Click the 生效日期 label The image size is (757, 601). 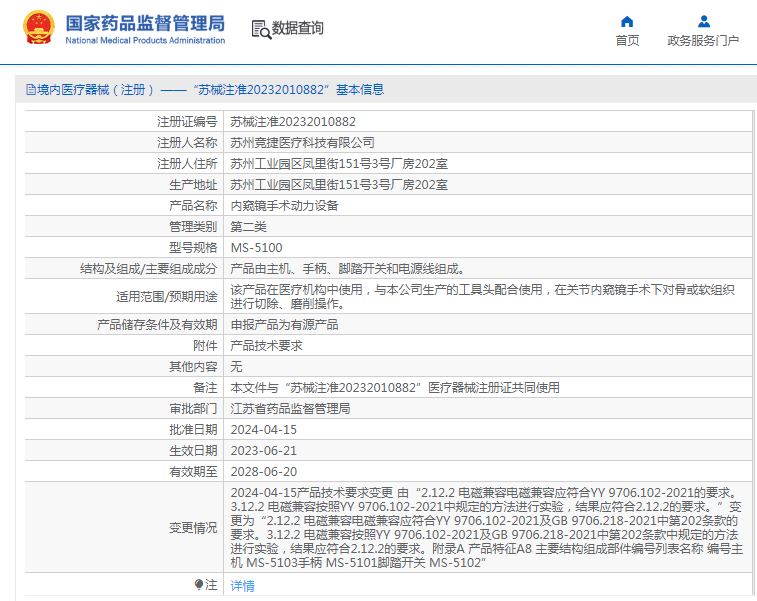click(193, 451)
